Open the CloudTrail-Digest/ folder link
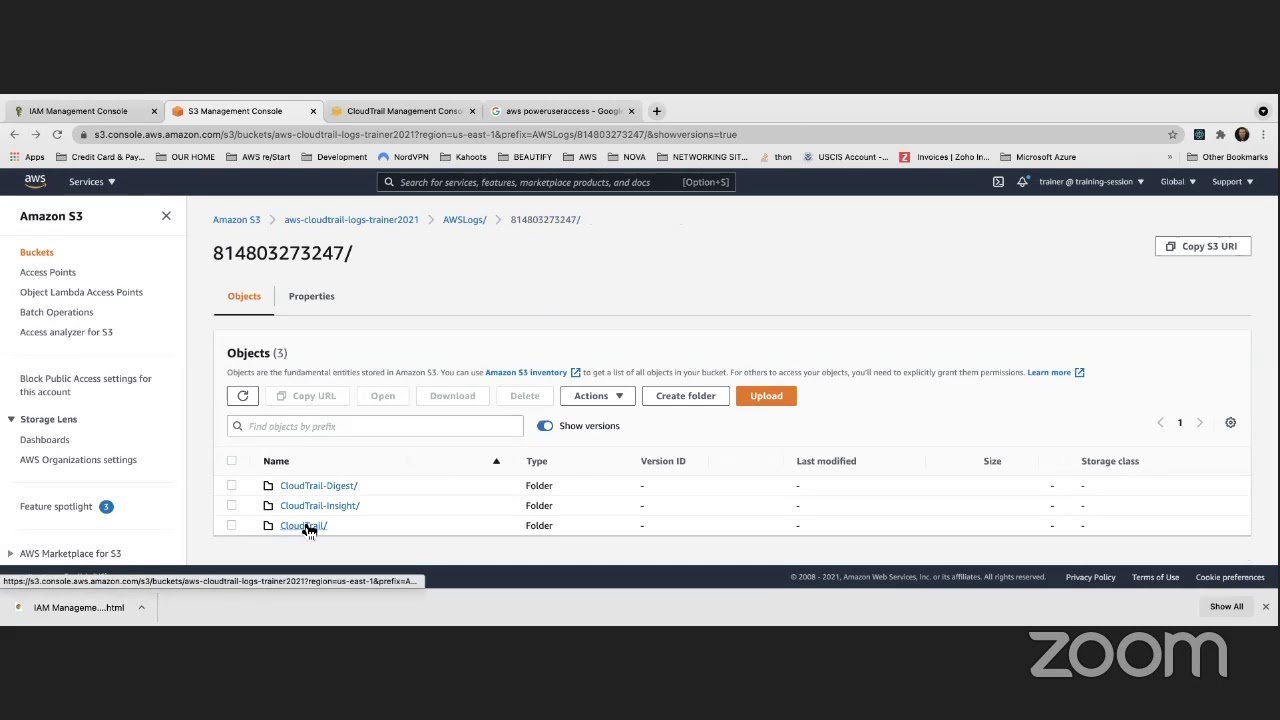The height and width of the screenshot is (720, 1280). click(x=319, y=486)
